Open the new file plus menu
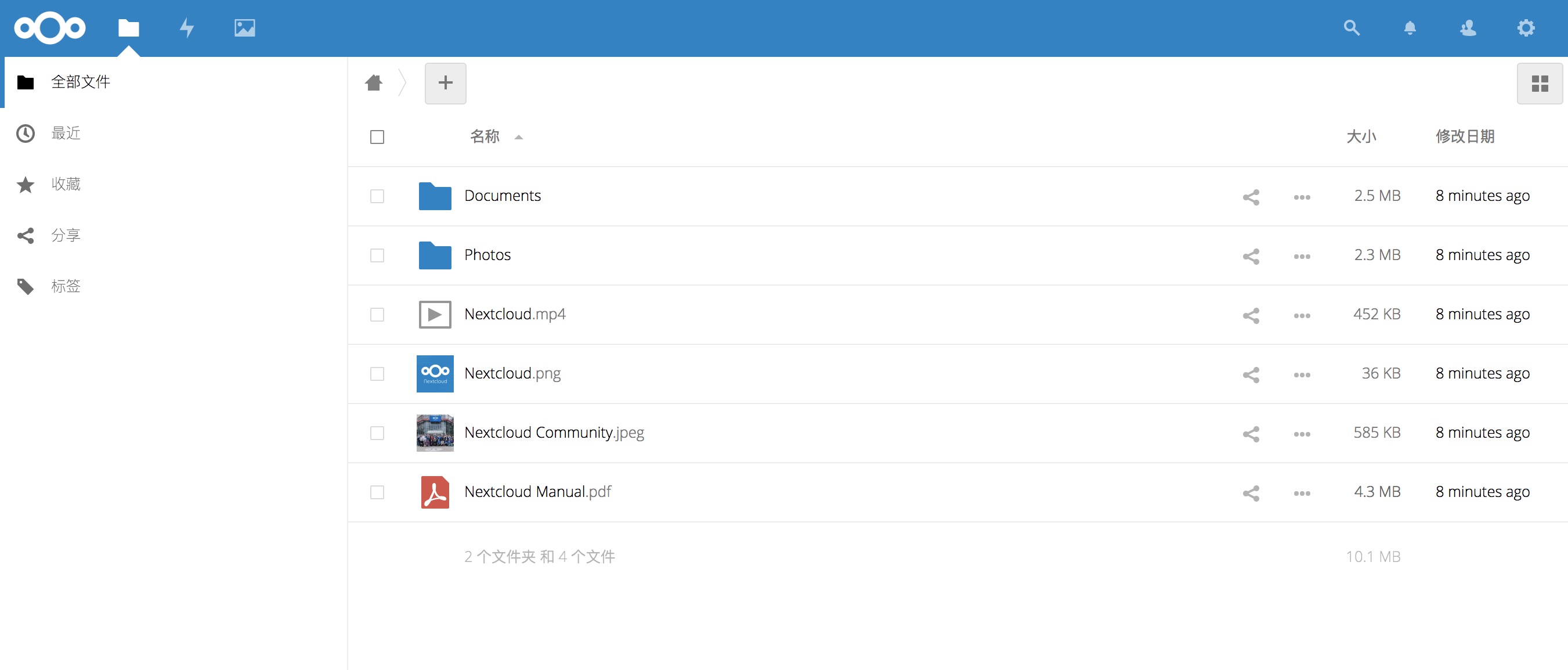 [x=446, y=83]
